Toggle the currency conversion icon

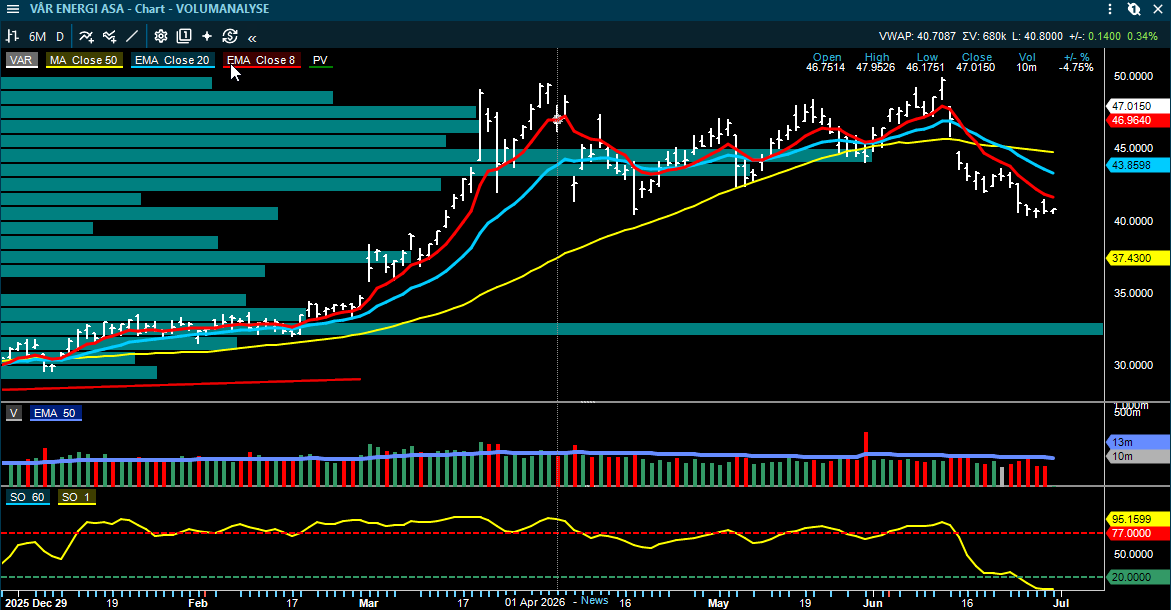[230, 36]
